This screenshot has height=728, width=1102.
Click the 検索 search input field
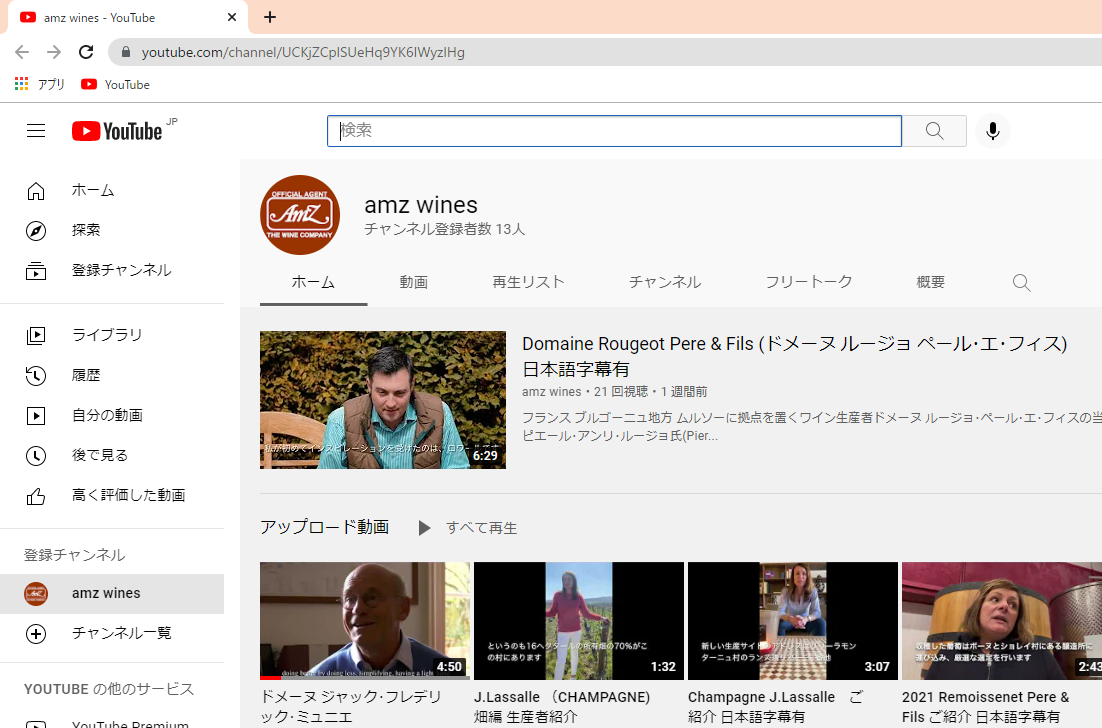pyautogui.click(x=614, y=131)
